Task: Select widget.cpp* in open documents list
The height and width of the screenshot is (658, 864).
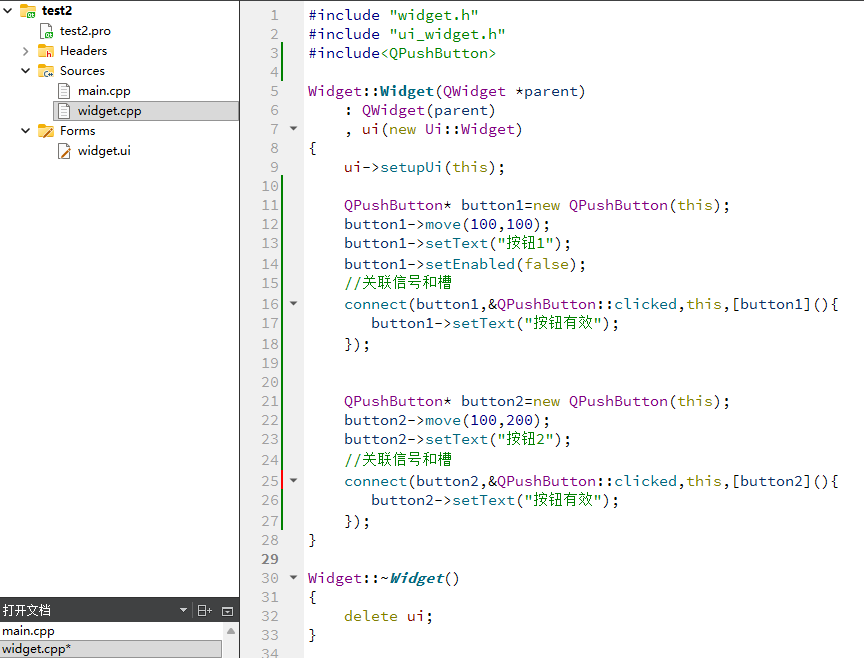Action: [x=111, y=649]
